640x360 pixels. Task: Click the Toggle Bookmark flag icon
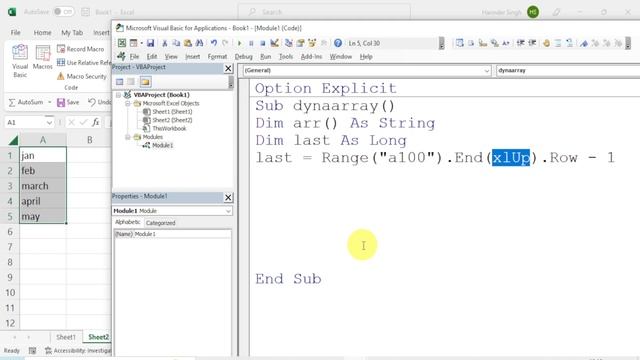click(x=584, y=43)
